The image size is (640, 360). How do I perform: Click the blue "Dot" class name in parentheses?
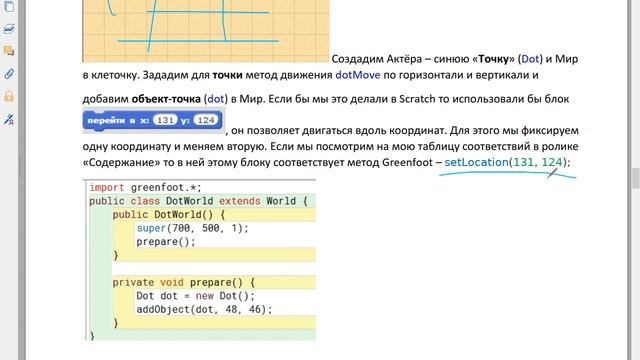click(x=530, y=59)
